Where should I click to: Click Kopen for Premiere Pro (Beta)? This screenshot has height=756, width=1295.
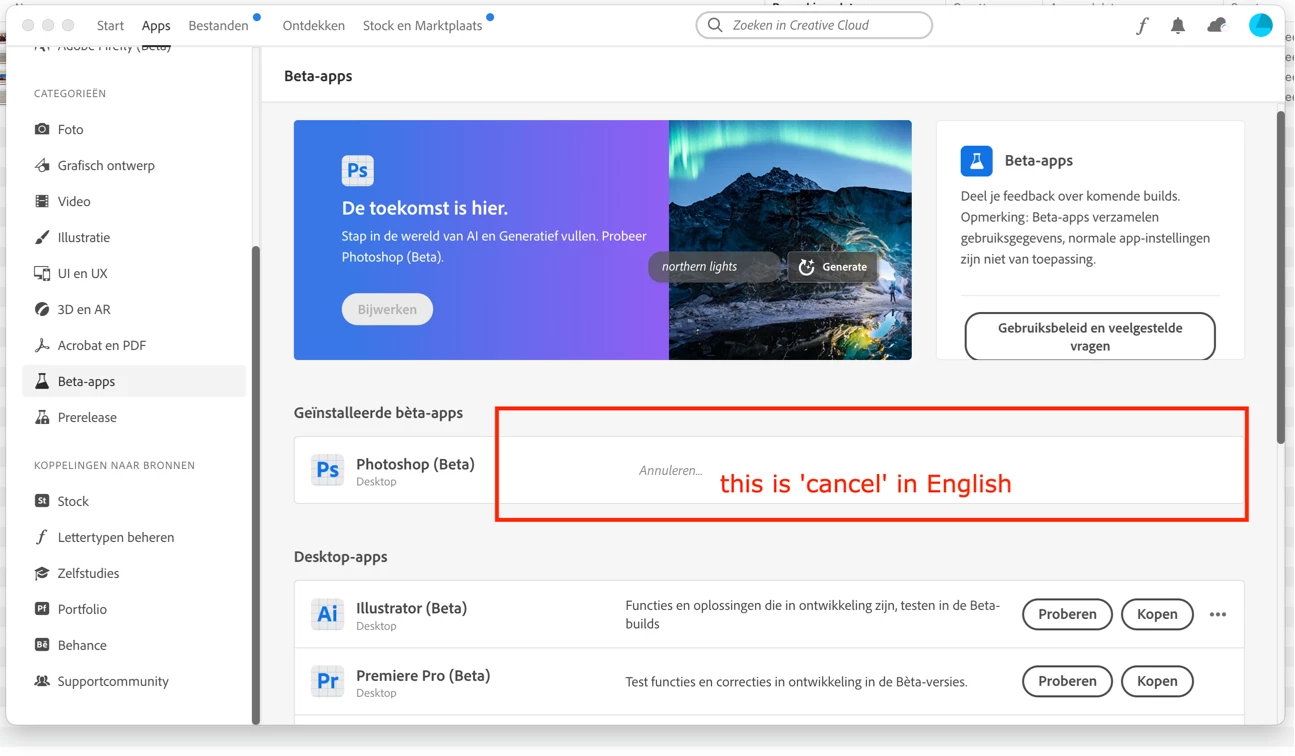point(1157,681)
